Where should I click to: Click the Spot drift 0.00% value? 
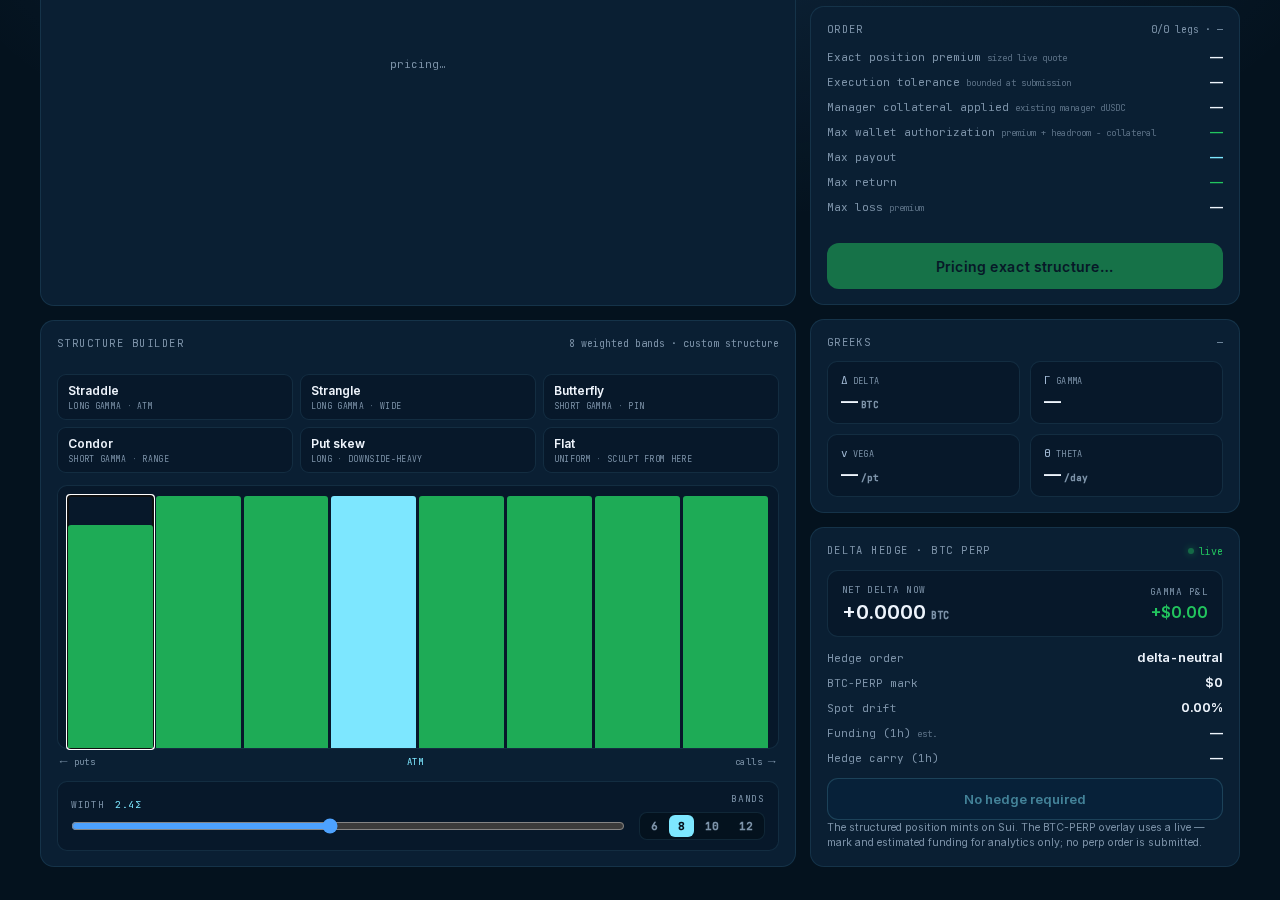[x=1202, y=708]
